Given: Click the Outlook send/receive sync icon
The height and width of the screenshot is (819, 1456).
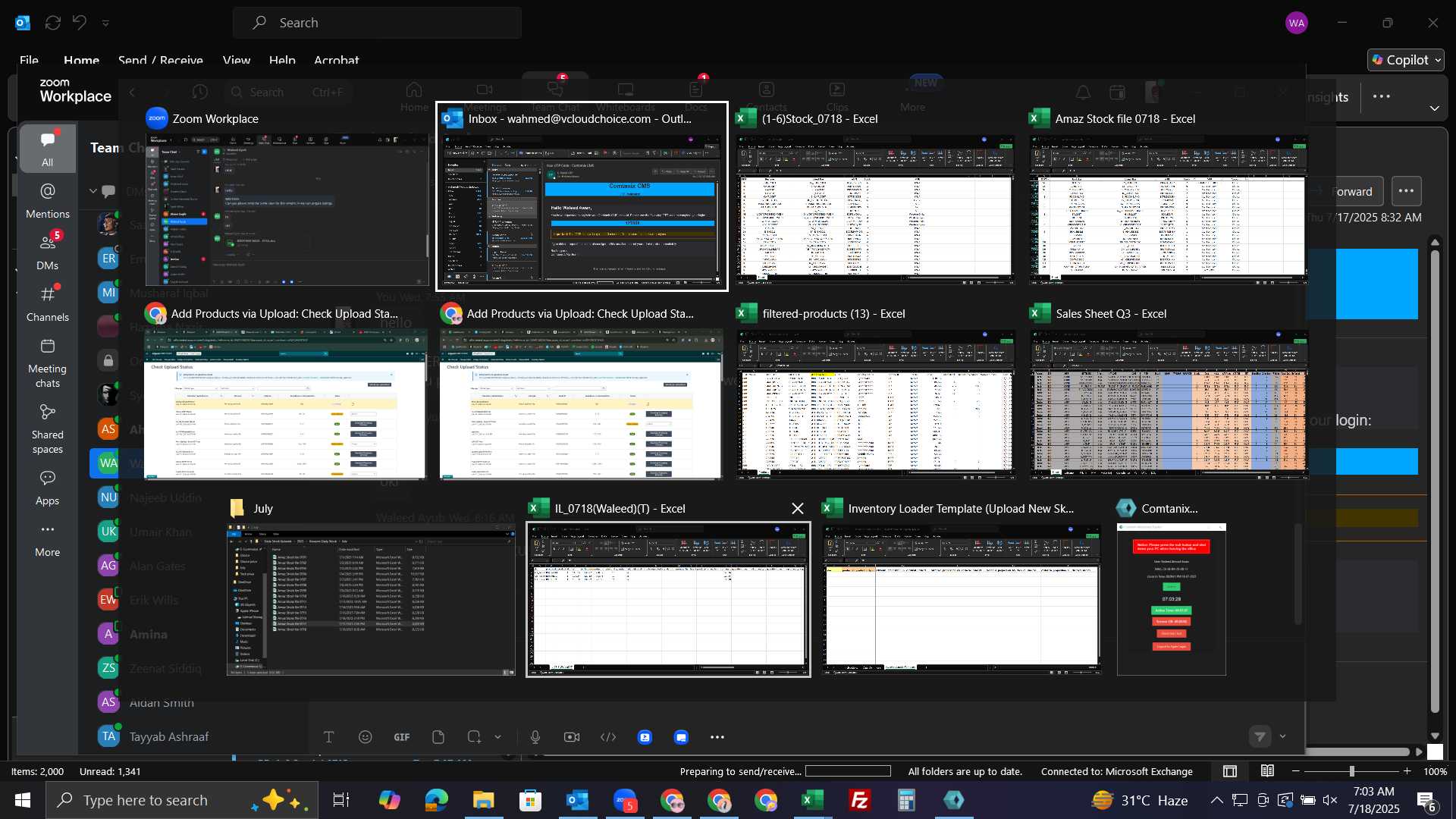Looking at the screenshot, I should 52,23.
